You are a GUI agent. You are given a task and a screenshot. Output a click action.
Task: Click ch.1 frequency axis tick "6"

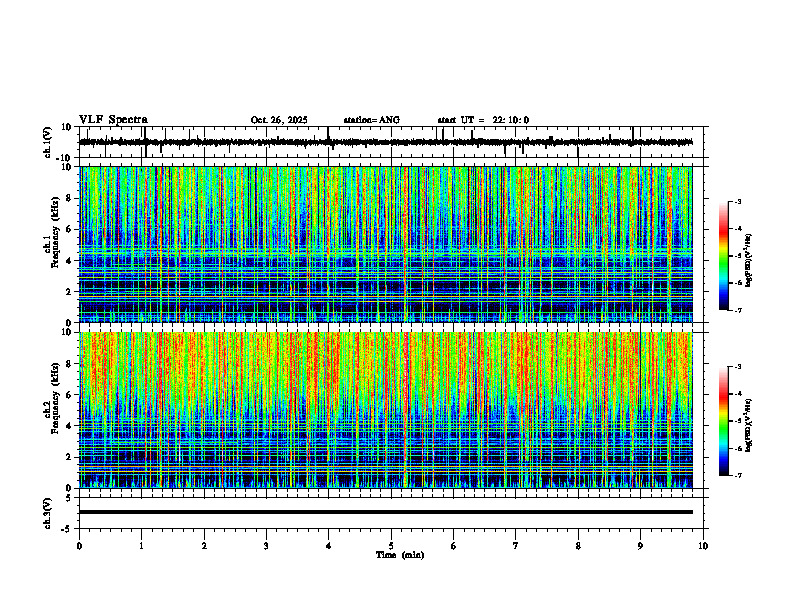pos(69,229)
